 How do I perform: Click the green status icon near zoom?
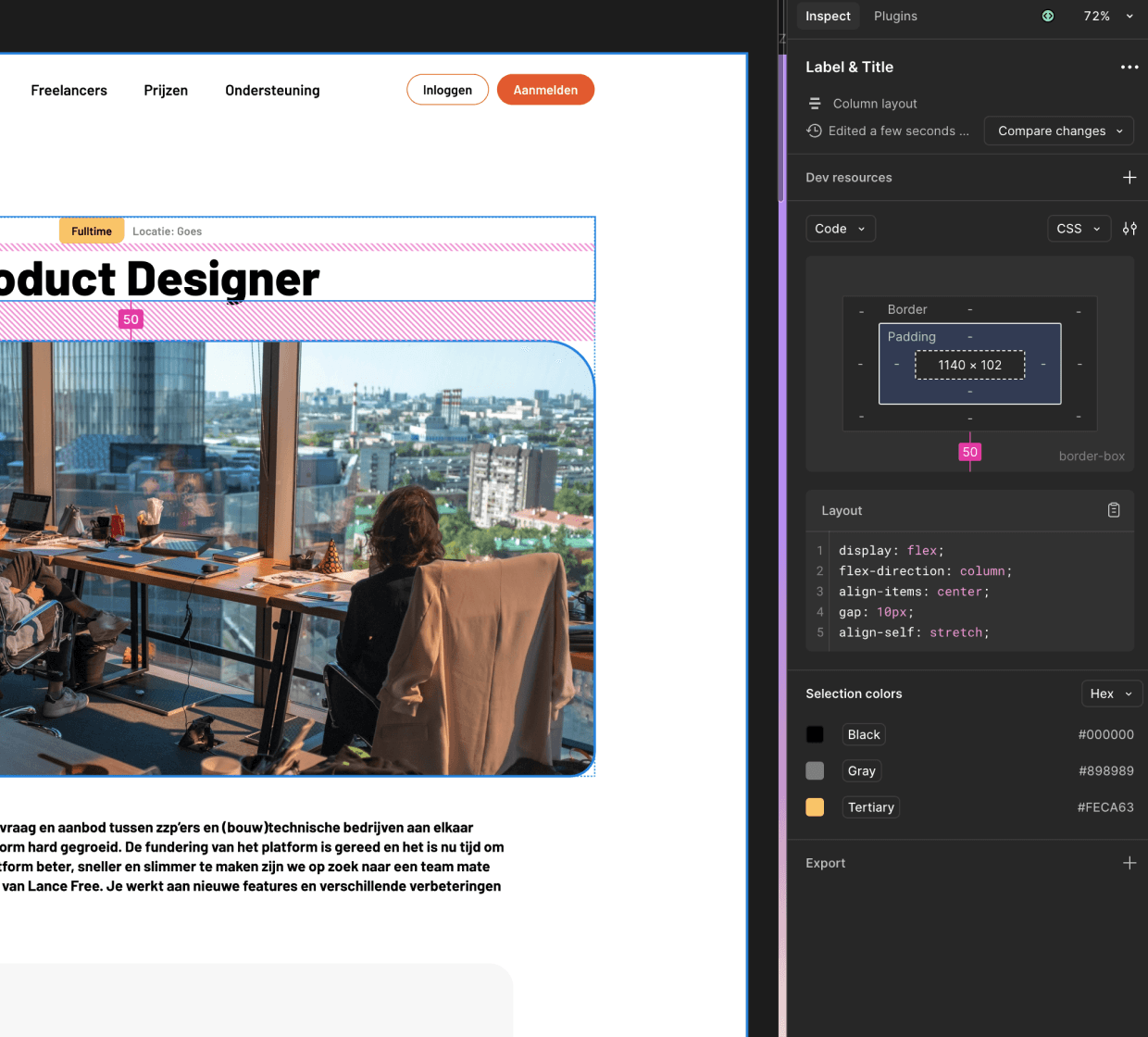point(1047,16)
